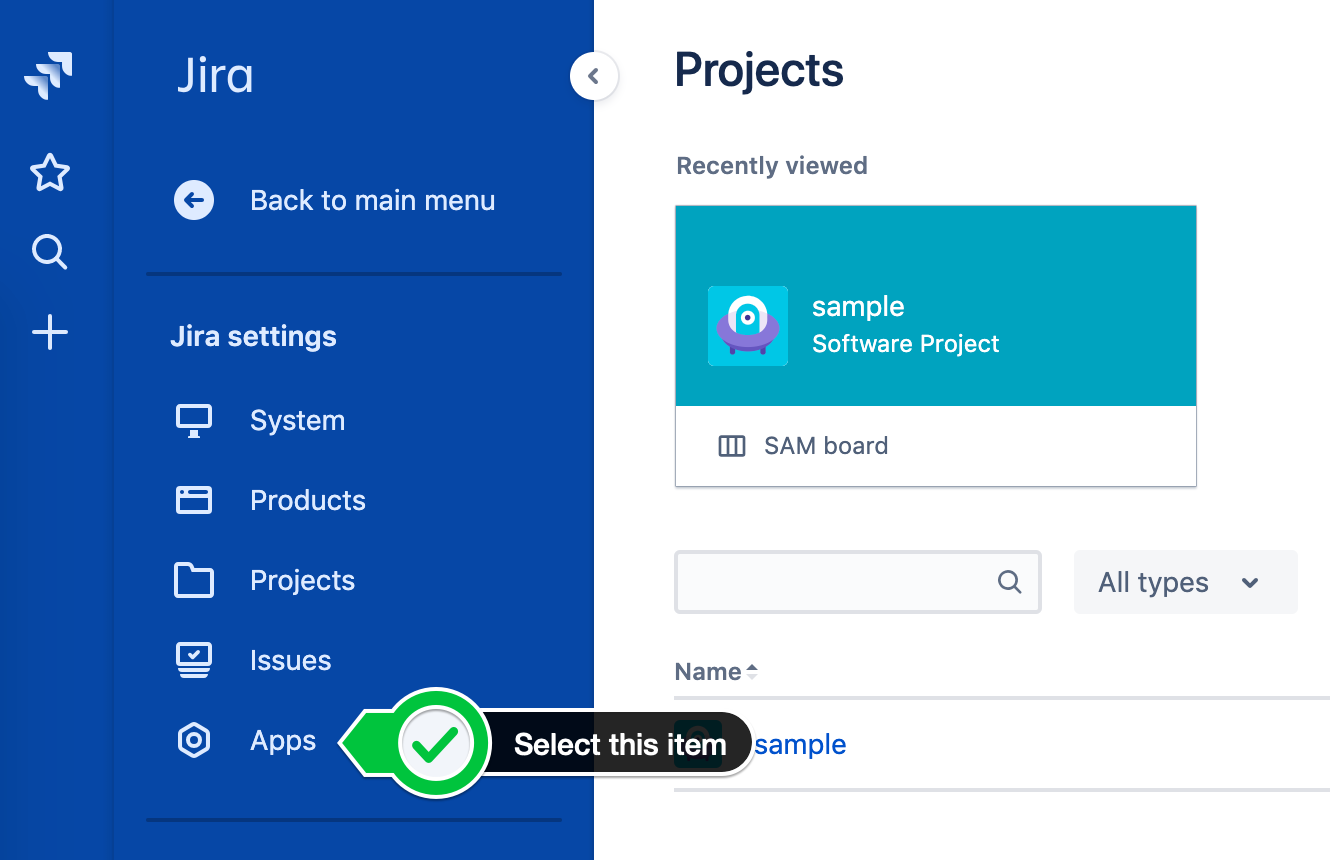
Task: Click the Apps hexagon icon
Action: tap(194, 741)
